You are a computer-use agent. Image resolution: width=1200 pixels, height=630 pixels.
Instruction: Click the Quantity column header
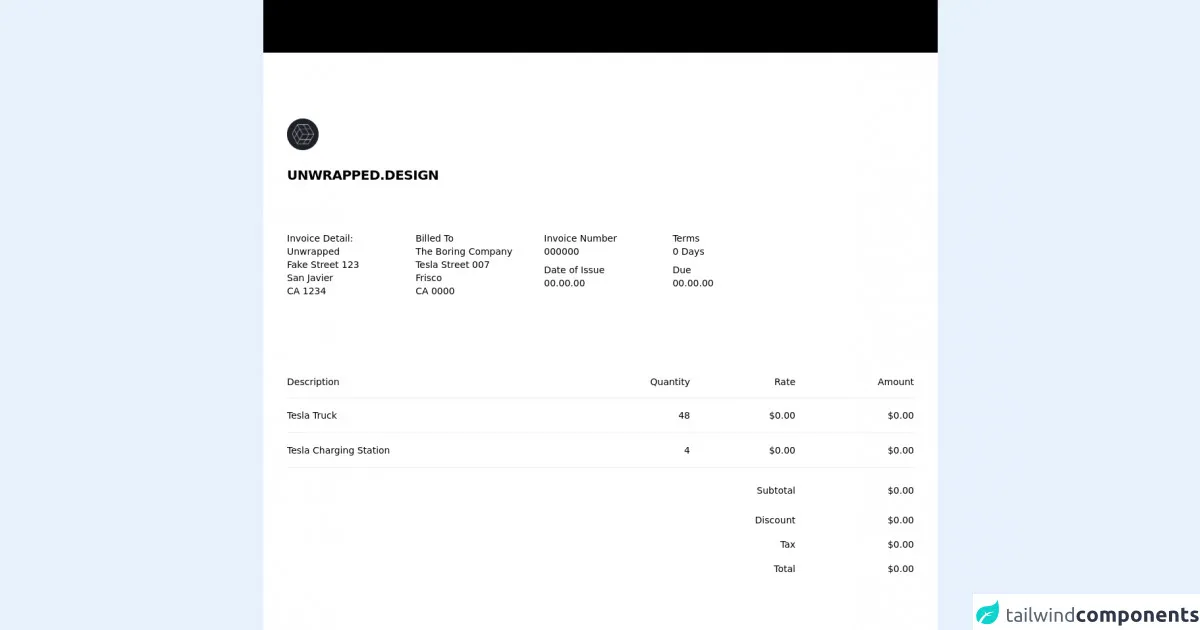(x=669, y=382)
